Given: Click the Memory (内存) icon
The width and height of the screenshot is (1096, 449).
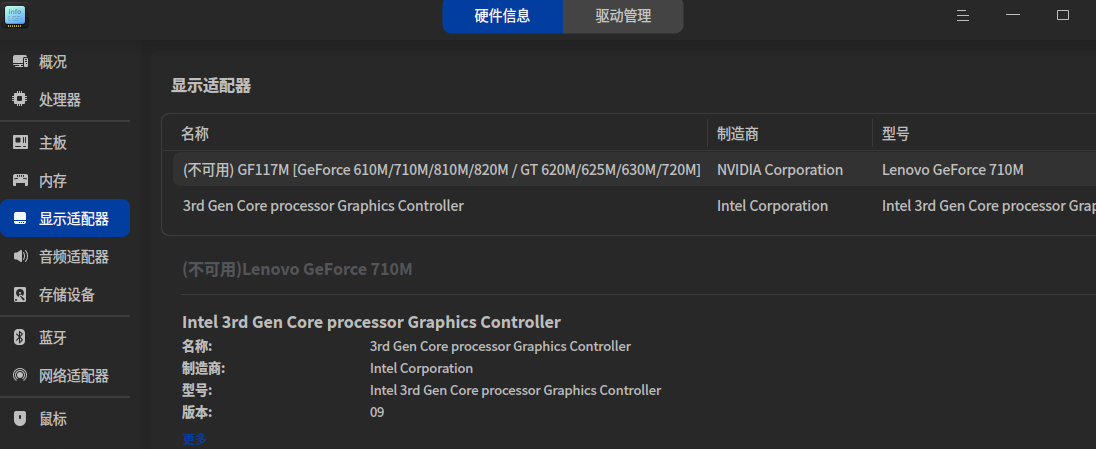Looking at the screenshot, I should (x=20, y=181).
